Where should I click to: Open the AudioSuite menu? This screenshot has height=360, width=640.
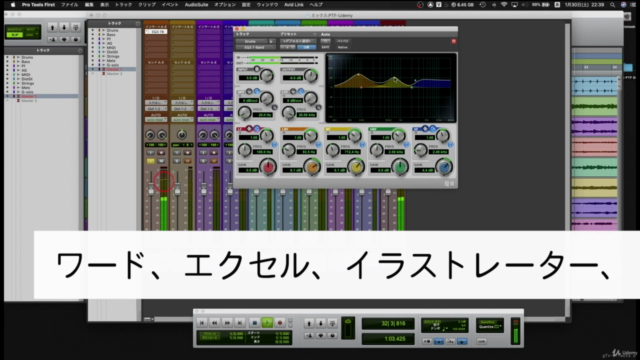click(196, 5)
